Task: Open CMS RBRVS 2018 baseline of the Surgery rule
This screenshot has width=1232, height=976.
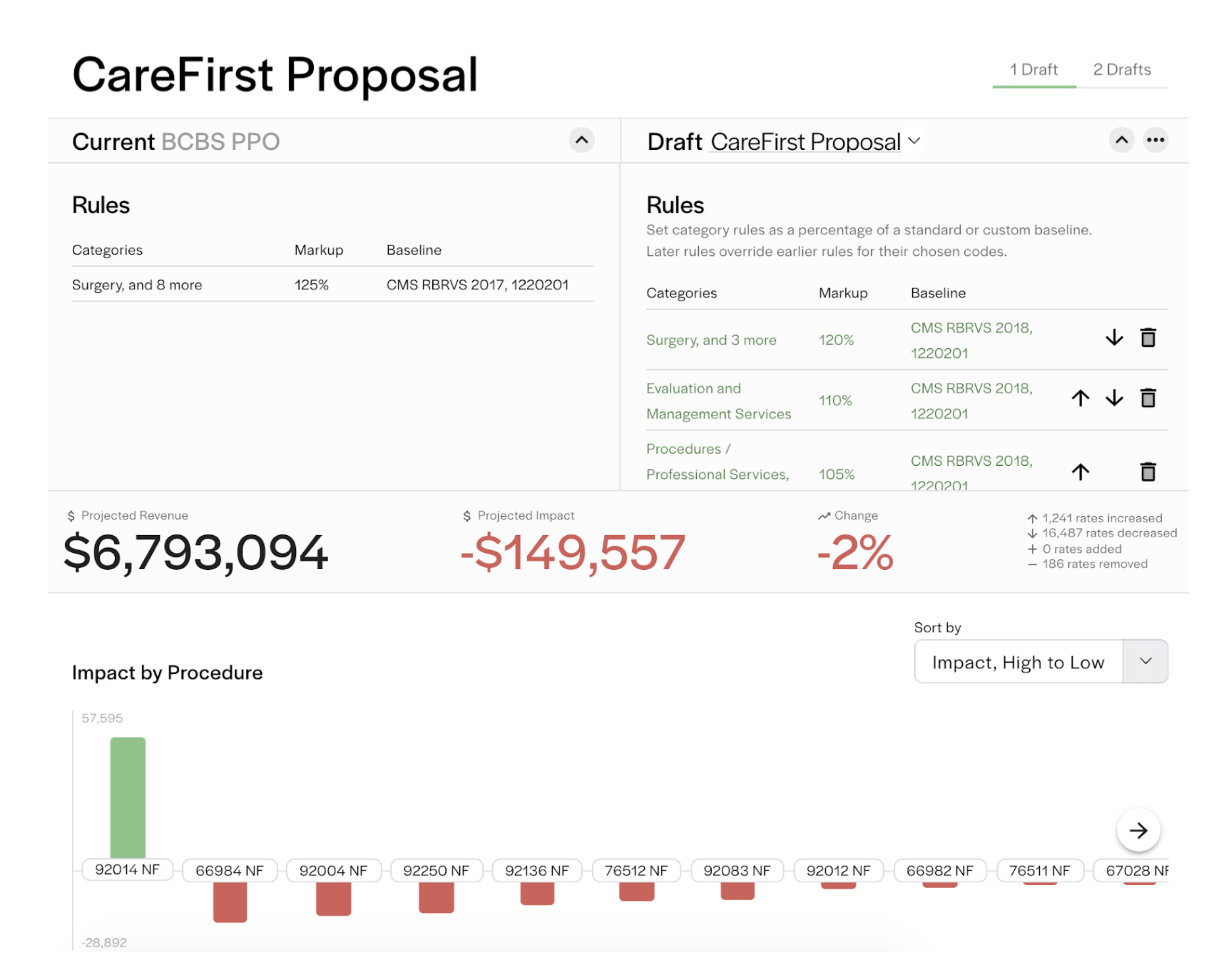Action: click(971, 340)
